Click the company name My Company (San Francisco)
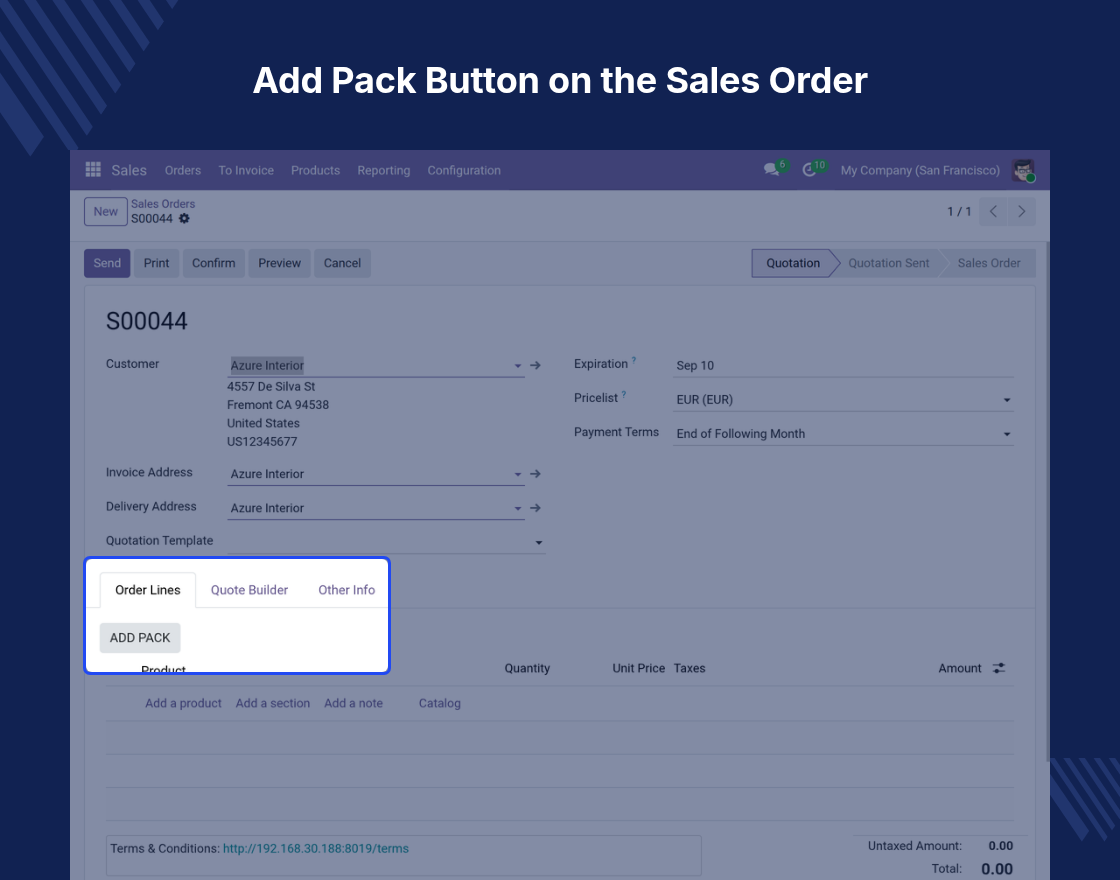 pos(920,170)
